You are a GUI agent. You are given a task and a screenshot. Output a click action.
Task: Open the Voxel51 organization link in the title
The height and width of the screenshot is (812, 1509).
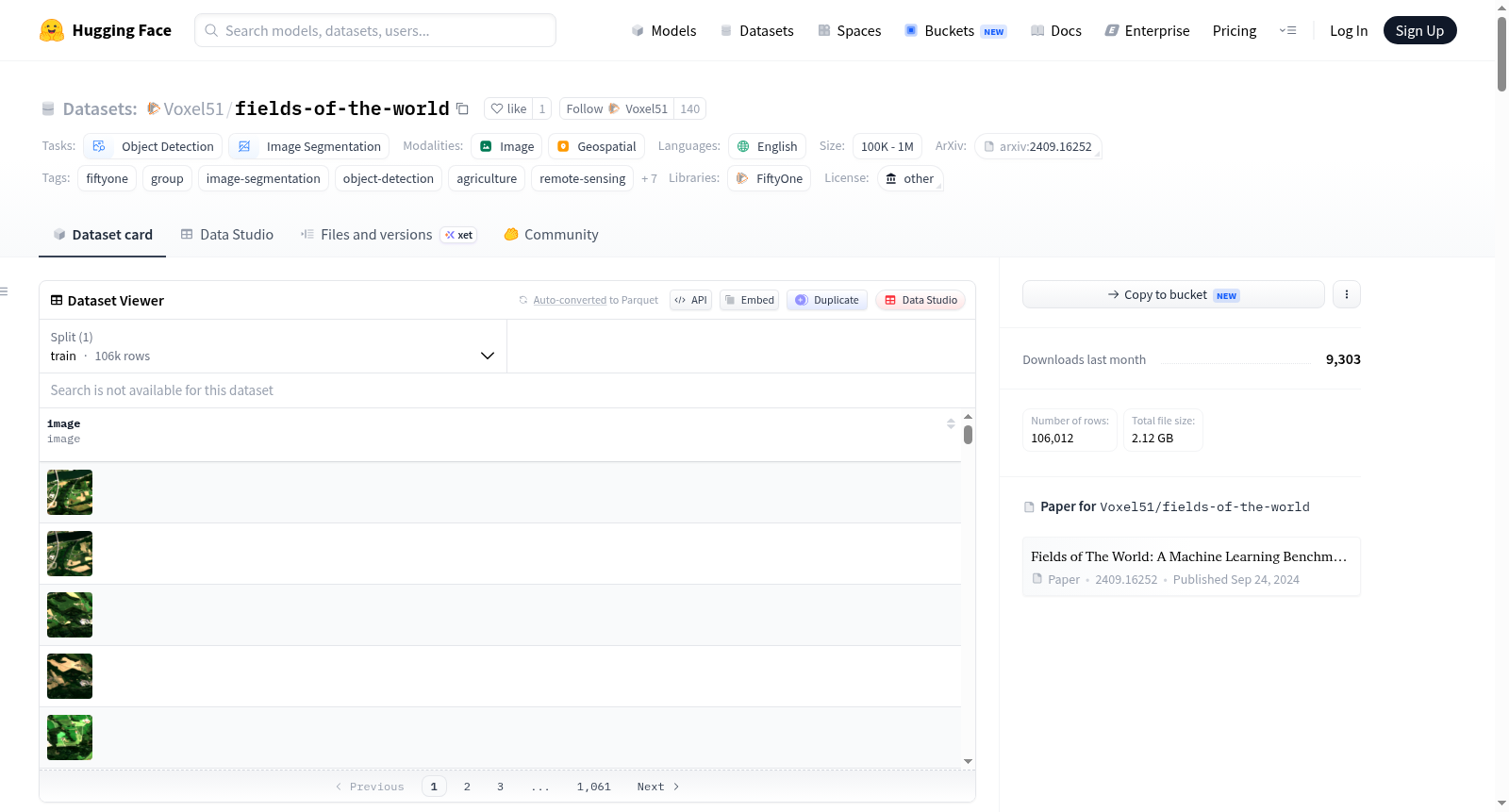click(x=193, y=108)
